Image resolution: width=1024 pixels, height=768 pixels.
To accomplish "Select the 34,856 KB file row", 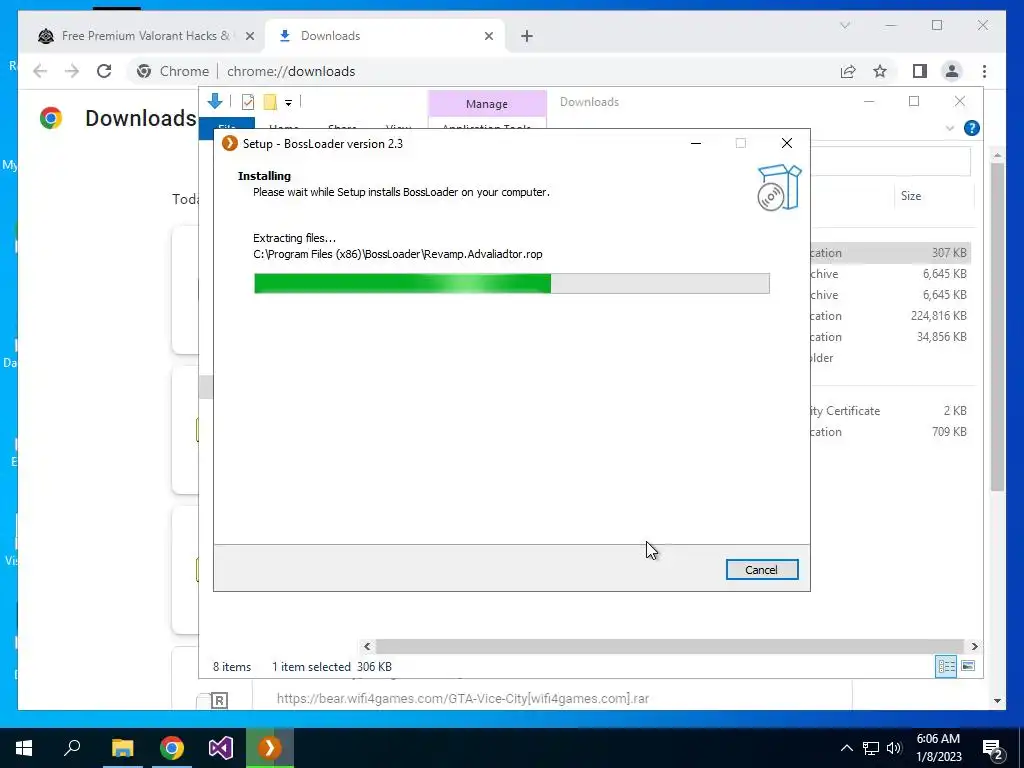I will point(891,337).
